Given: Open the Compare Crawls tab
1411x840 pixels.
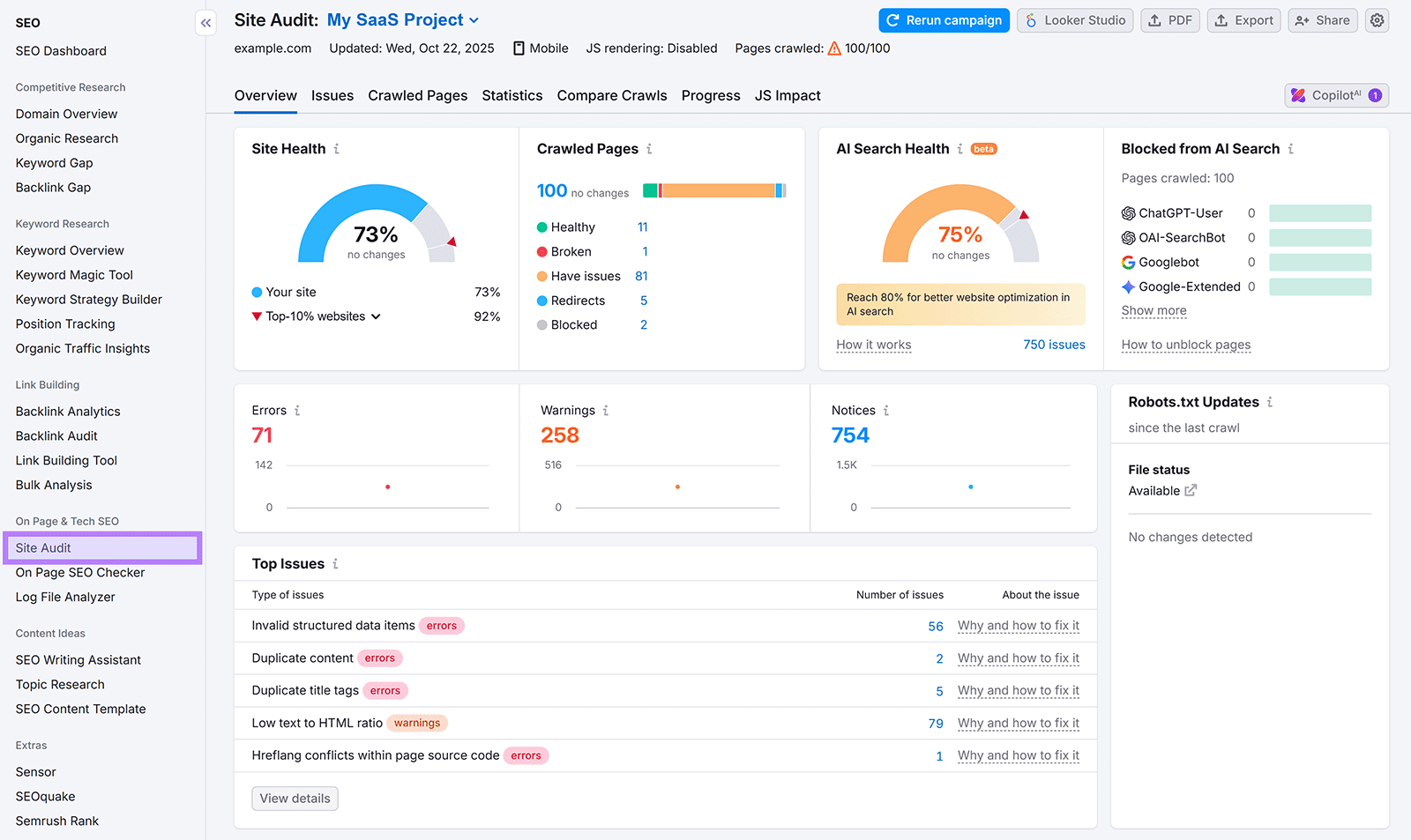Looking at the screenshot, I should 612,95.
